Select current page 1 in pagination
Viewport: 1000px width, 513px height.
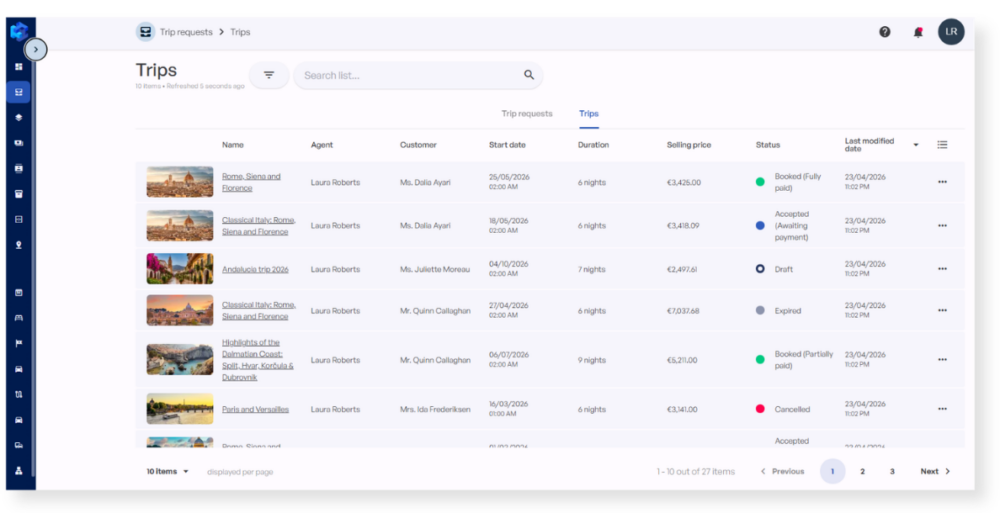pos(832,472)
